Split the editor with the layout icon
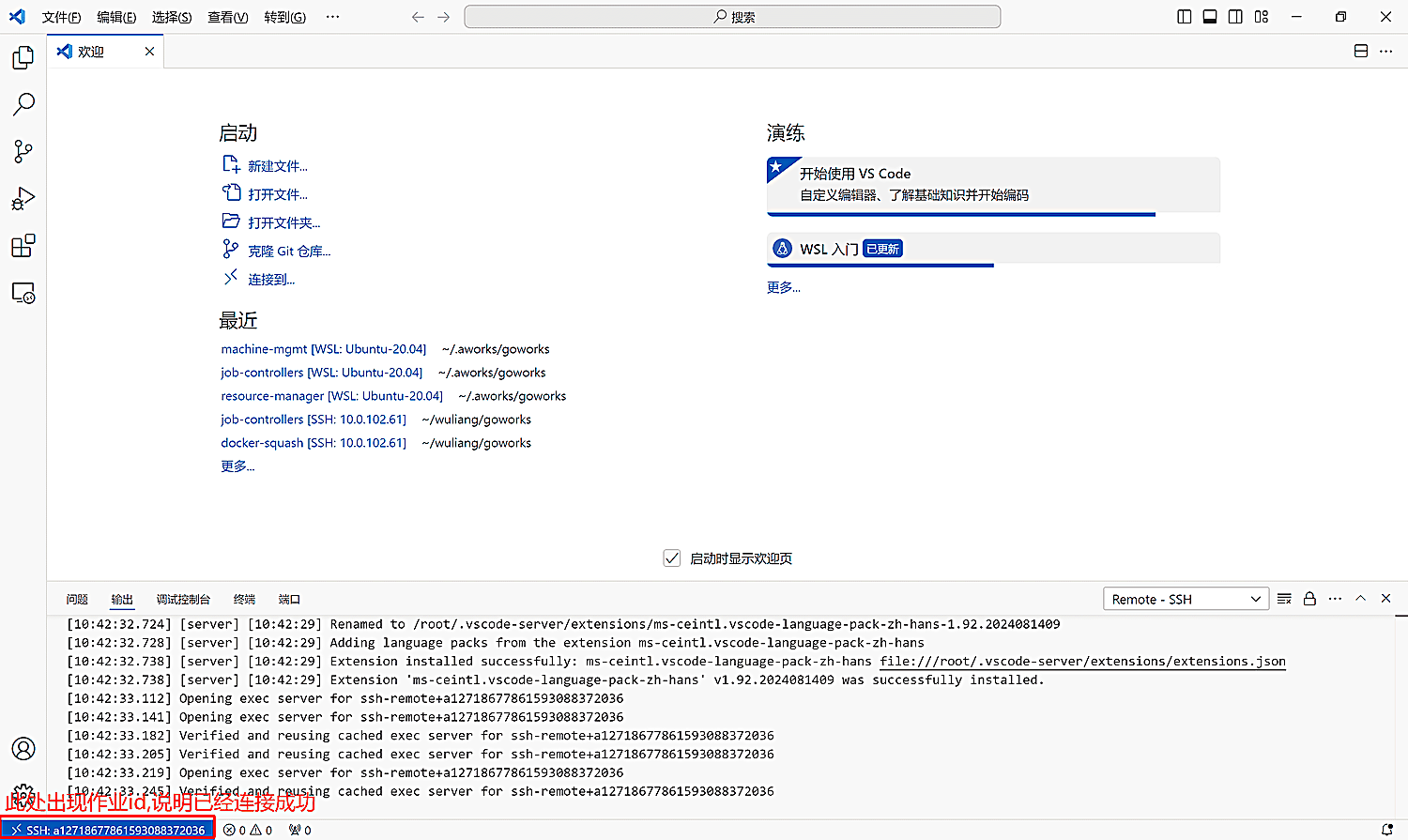The height and width of the screenshot is (840, 1408). [1361, 51]
